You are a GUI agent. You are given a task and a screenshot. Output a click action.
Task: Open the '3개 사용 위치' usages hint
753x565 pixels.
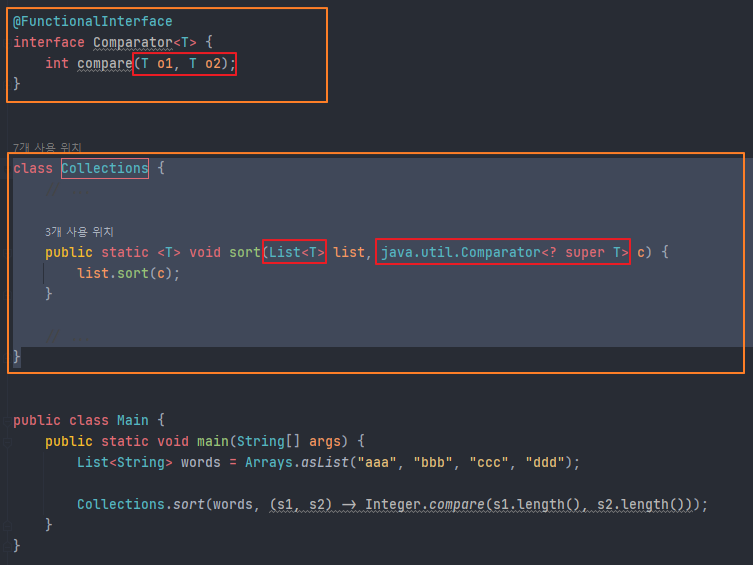pyautogui.click(x=79, y=232)
